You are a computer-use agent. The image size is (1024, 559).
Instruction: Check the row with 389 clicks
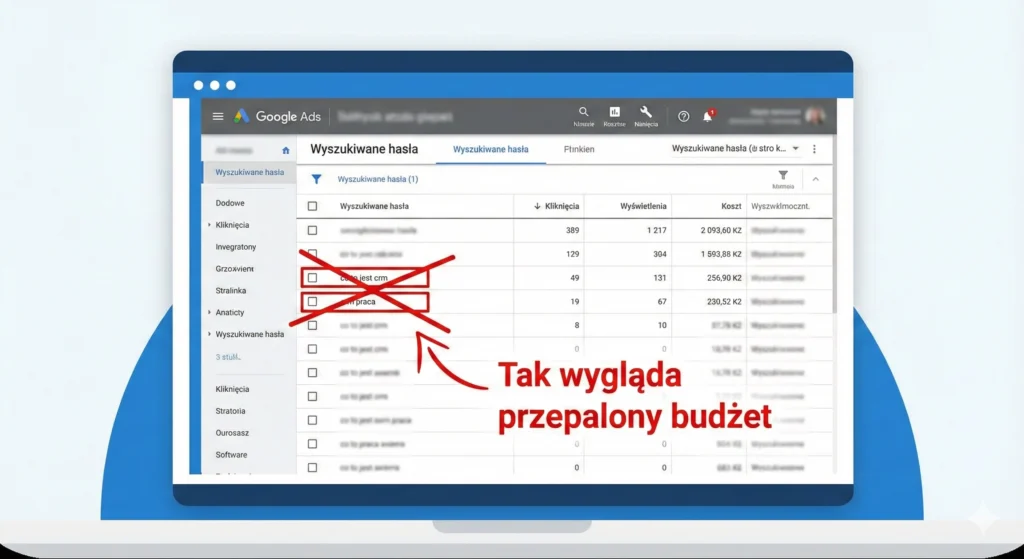tap(313, 230)
